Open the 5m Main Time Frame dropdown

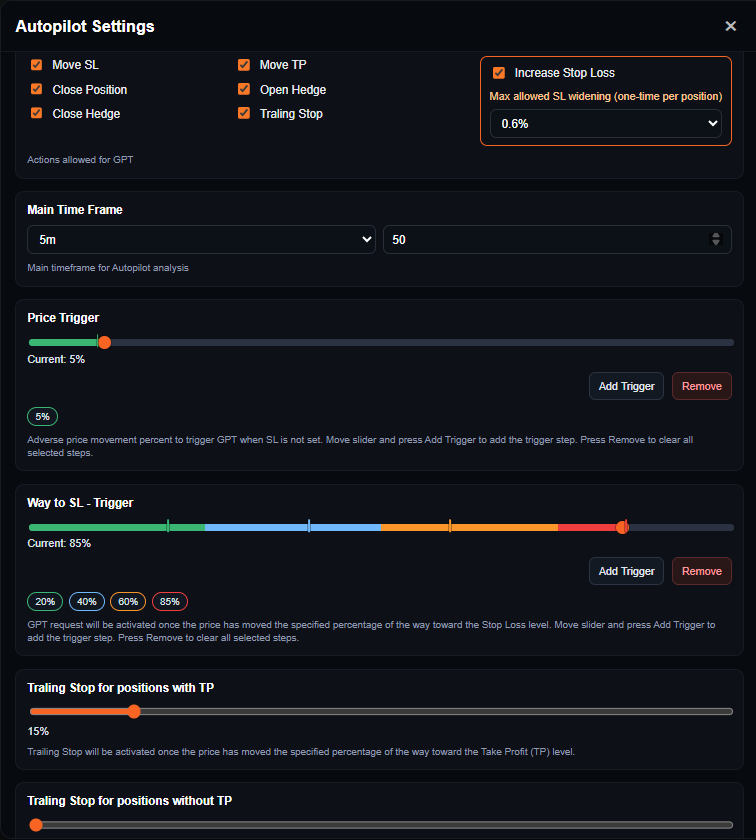point(201,239)
